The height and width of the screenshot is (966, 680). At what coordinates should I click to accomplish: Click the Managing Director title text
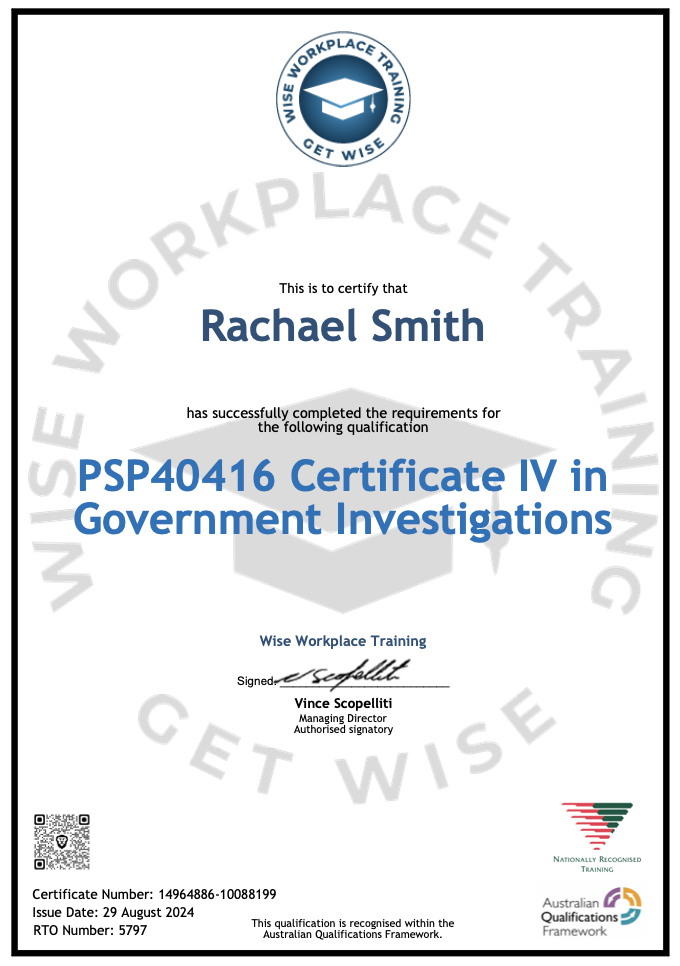click(x=343, y=718)
